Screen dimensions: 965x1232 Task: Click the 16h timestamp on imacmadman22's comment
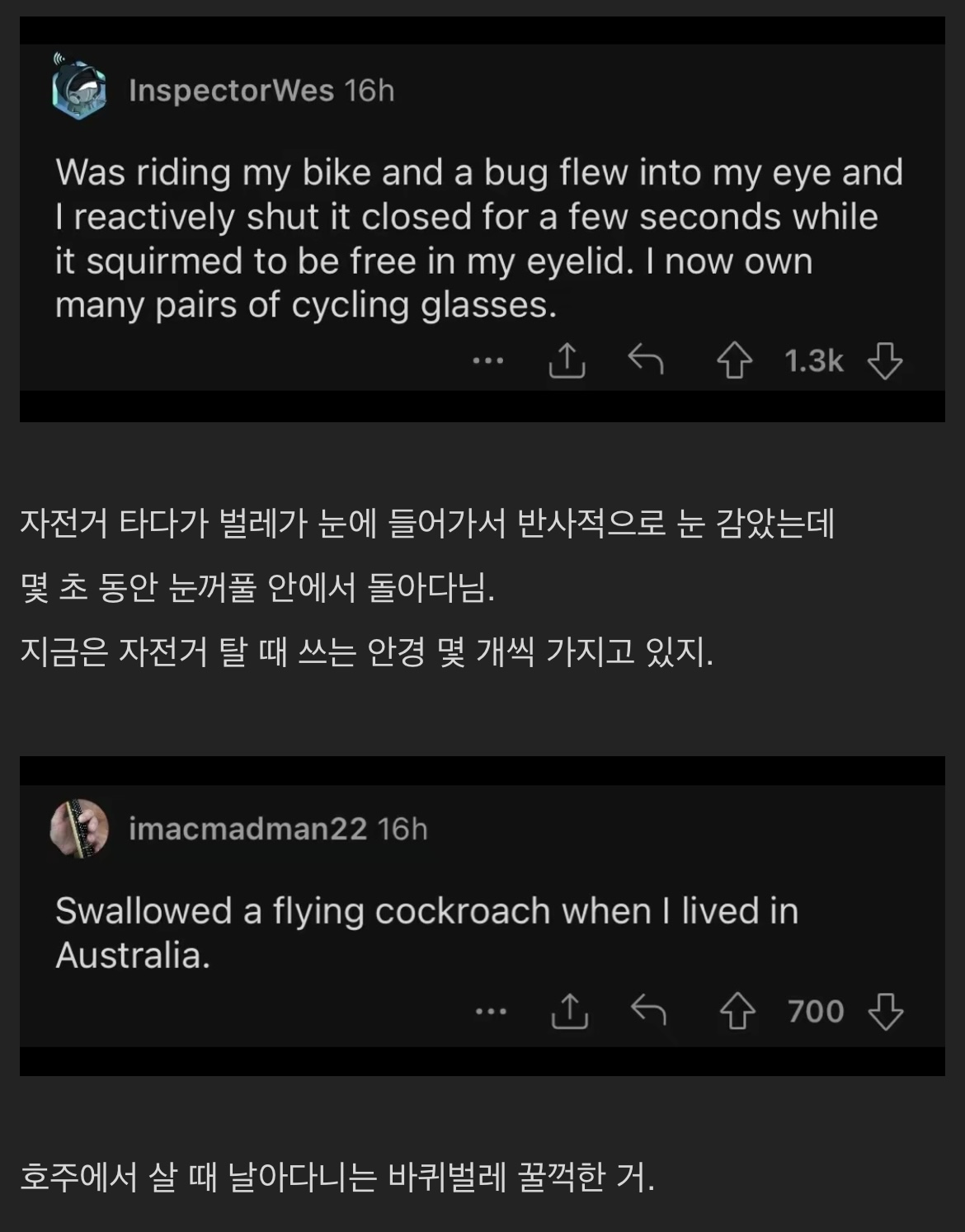point(402,829)
